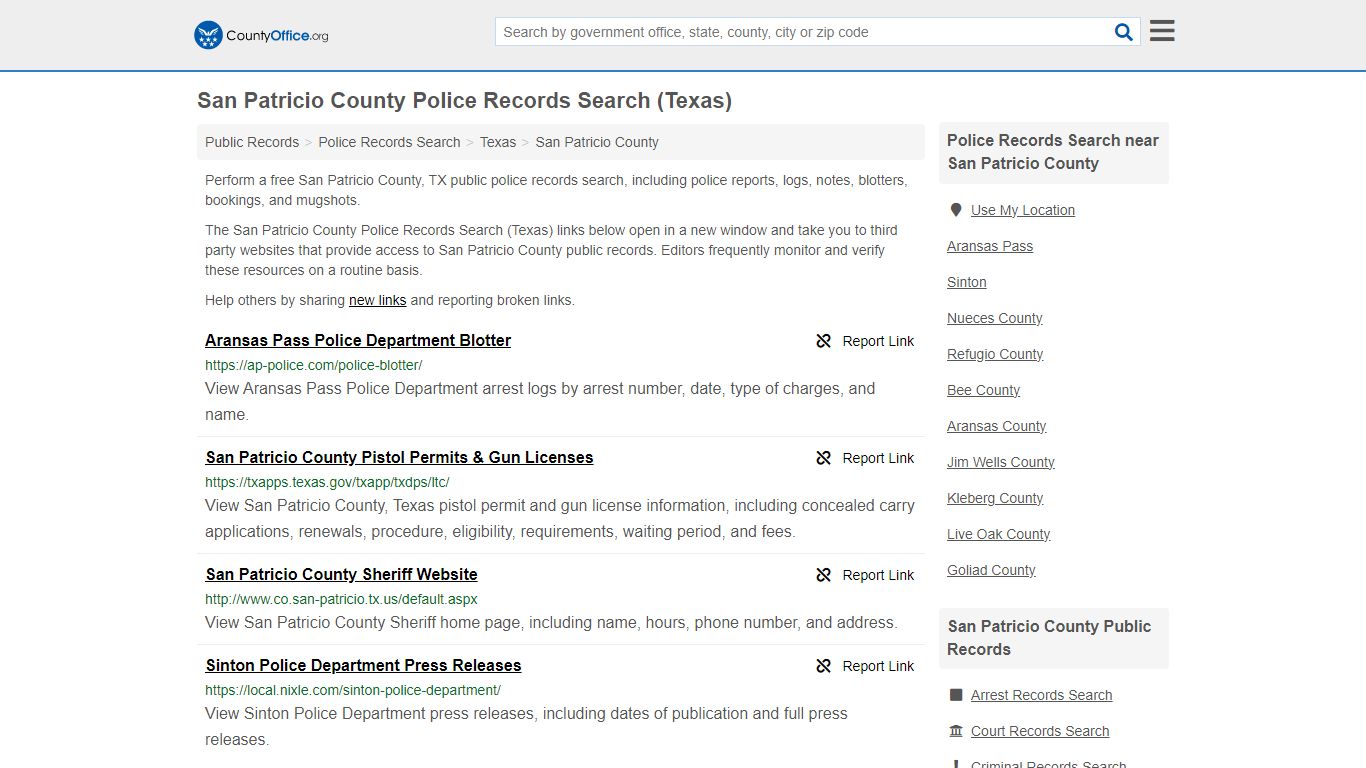Open Arrest Records Search link

pyautogui.click(x=1042, y=695)
